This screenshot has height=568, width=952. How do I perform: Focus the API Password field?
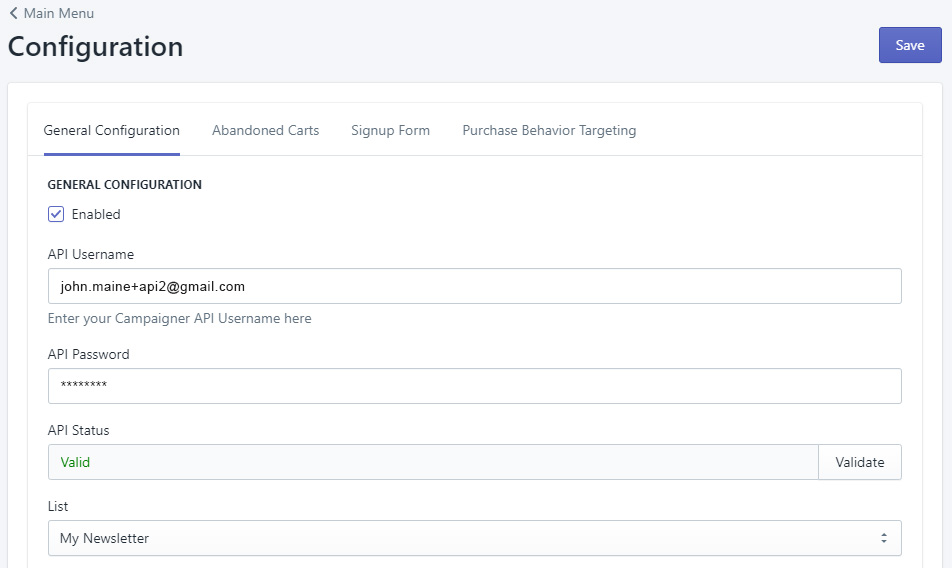click(475, 386)
